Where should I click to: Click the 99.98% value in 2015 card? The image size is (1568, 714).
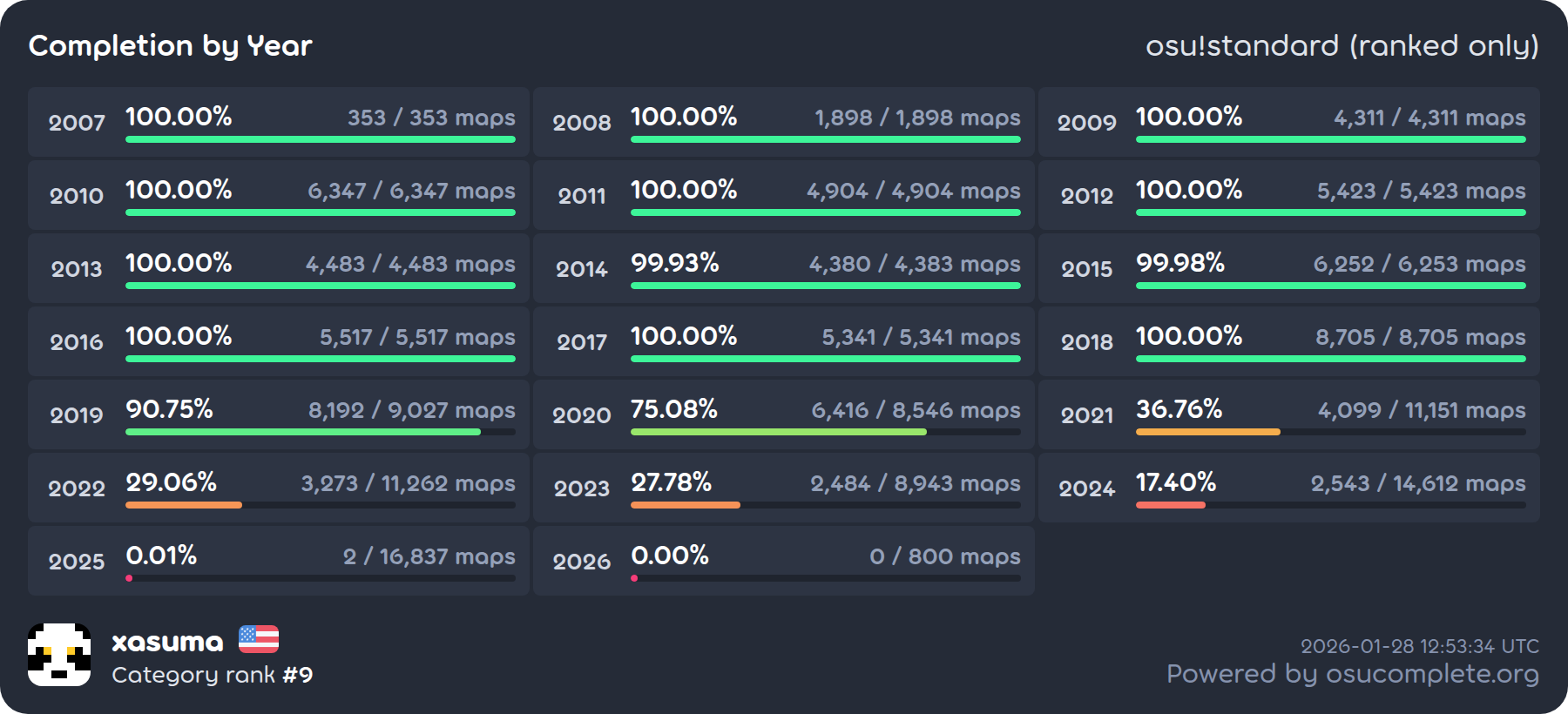[x=1179, y=263]
